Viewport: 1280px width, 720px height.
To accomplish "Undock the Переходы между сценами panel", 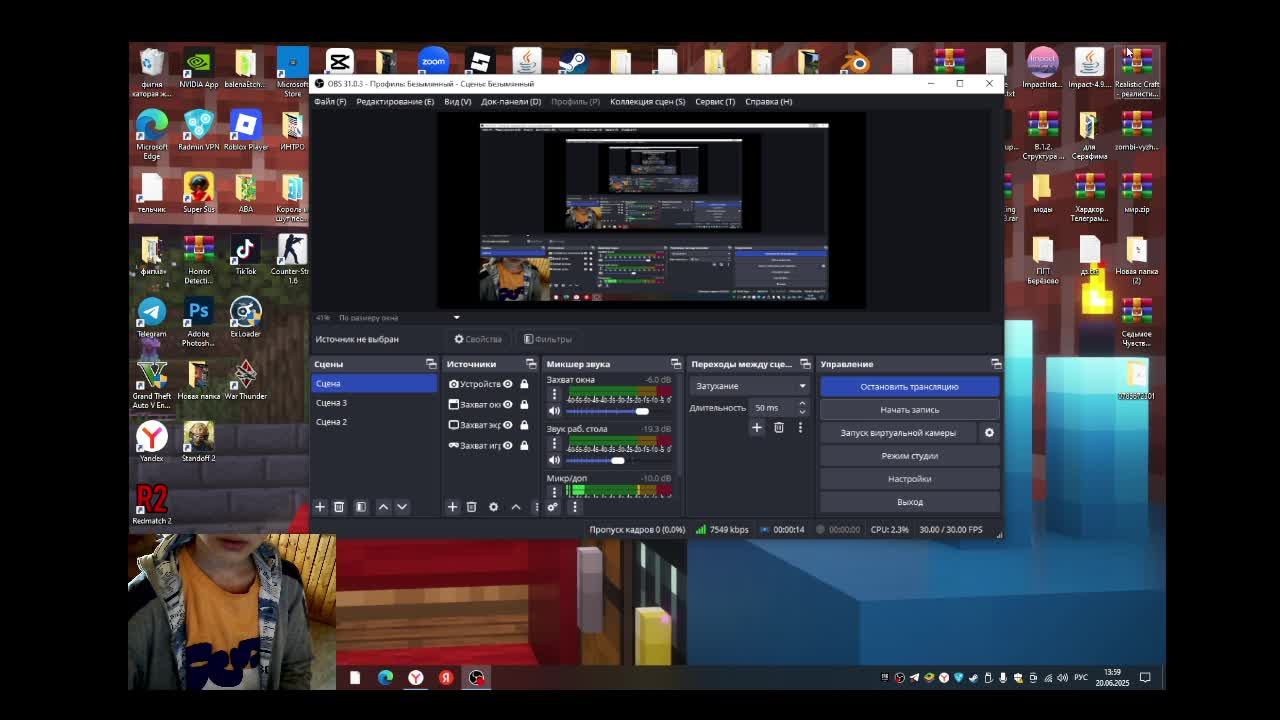I will [805, 364].
